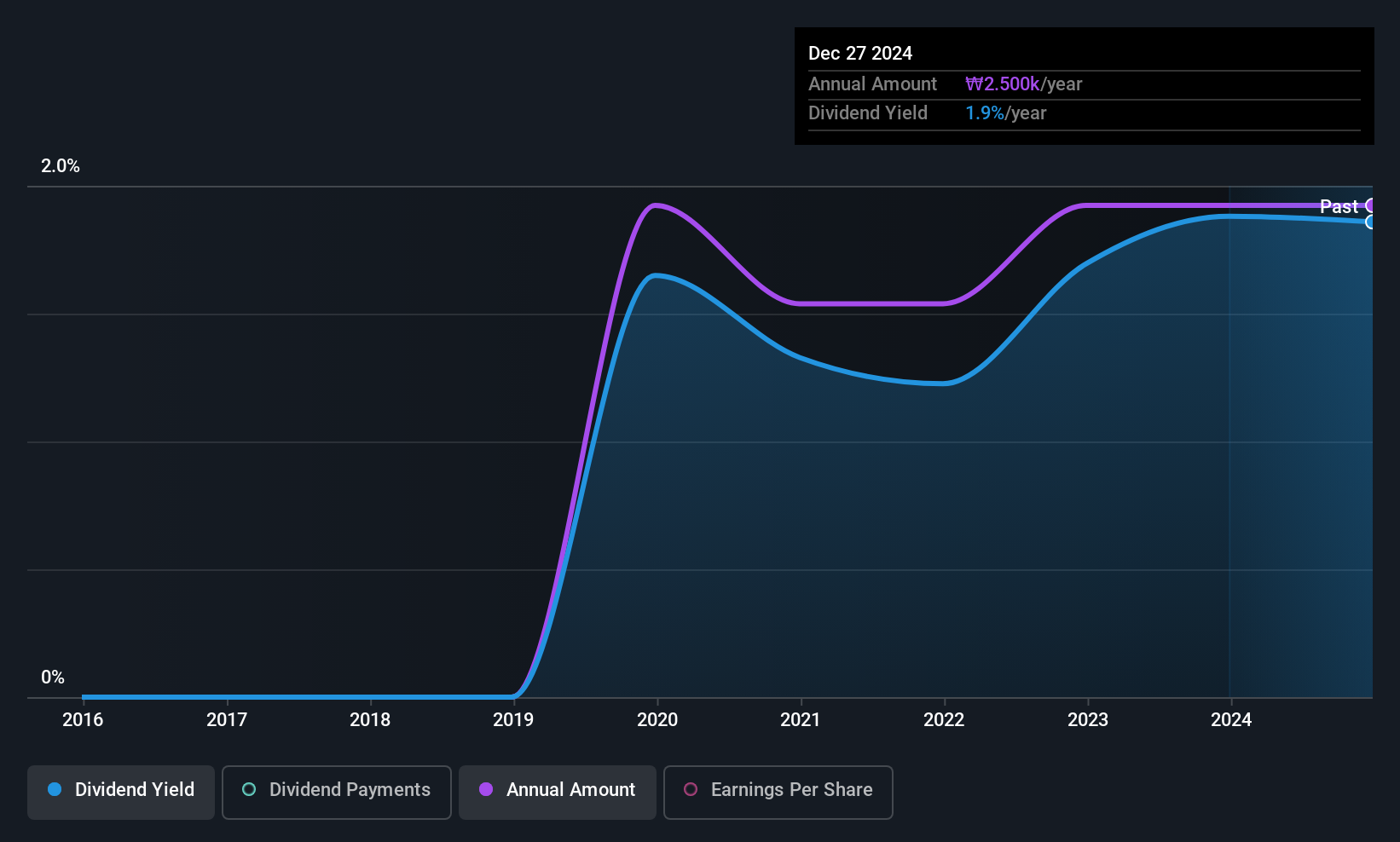Click the 2016 x-axis label

[83, 720]
